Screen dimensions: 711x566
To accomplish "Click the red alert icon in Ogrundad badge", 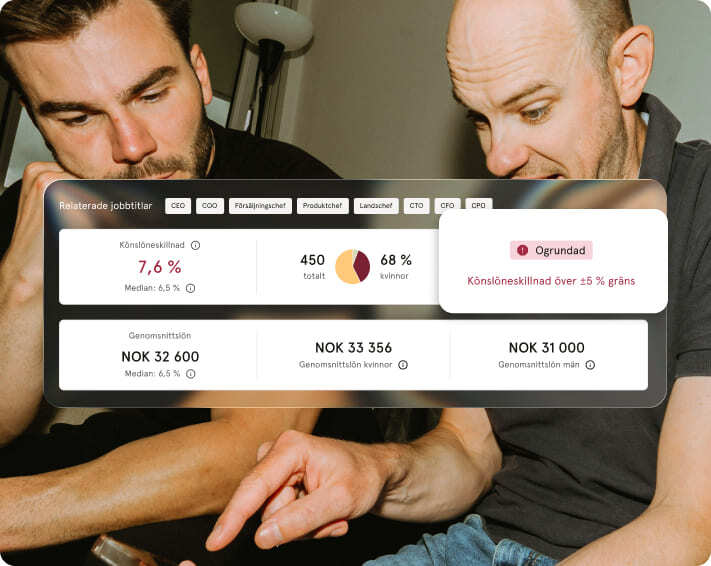I will [x=522, y=250].
